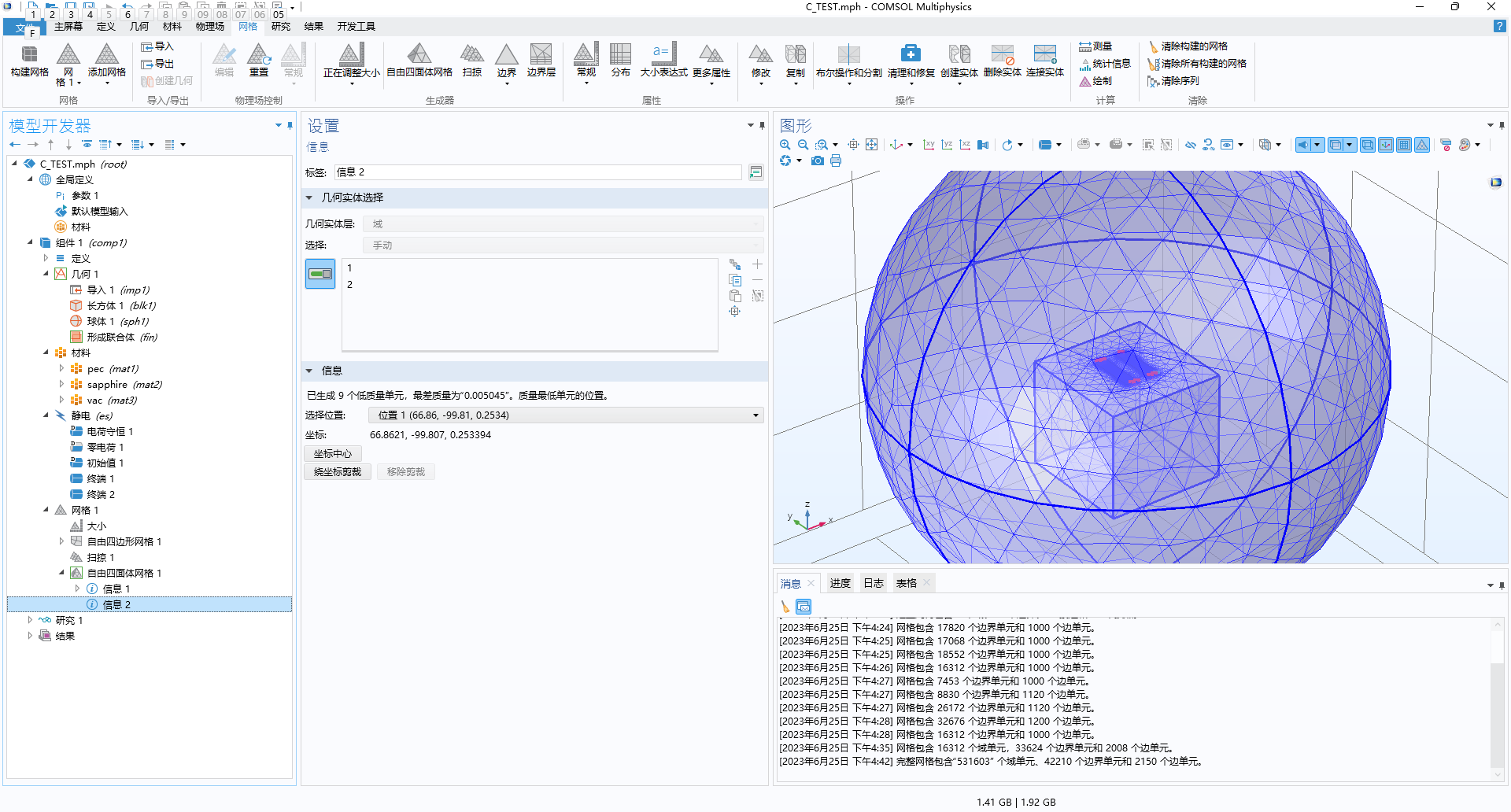This screenshot has height=812, width=1511.
Task: Open 统计信息 mesh statistics
Action: click(1105, 64)
